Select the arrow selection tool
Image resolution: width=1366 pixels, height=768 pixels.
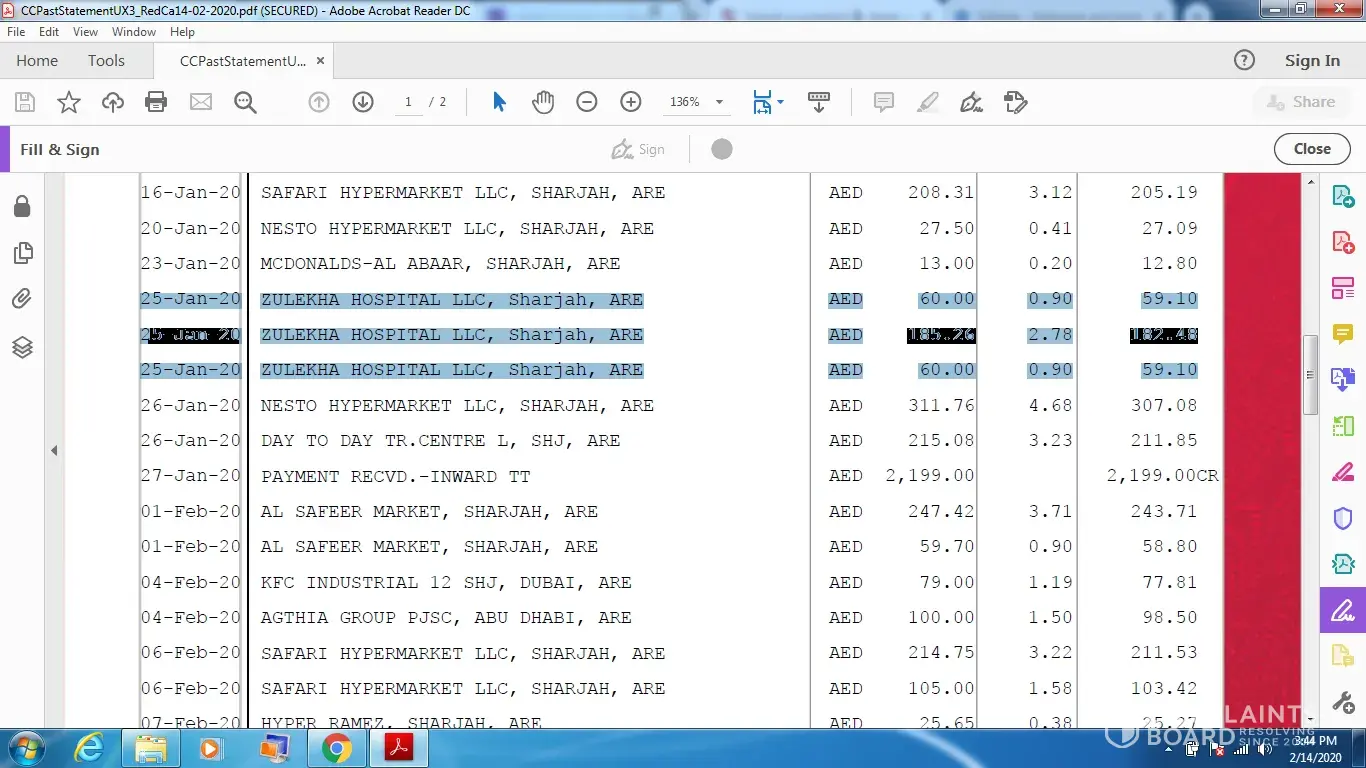pyautogui.click(x=499, y=102)
